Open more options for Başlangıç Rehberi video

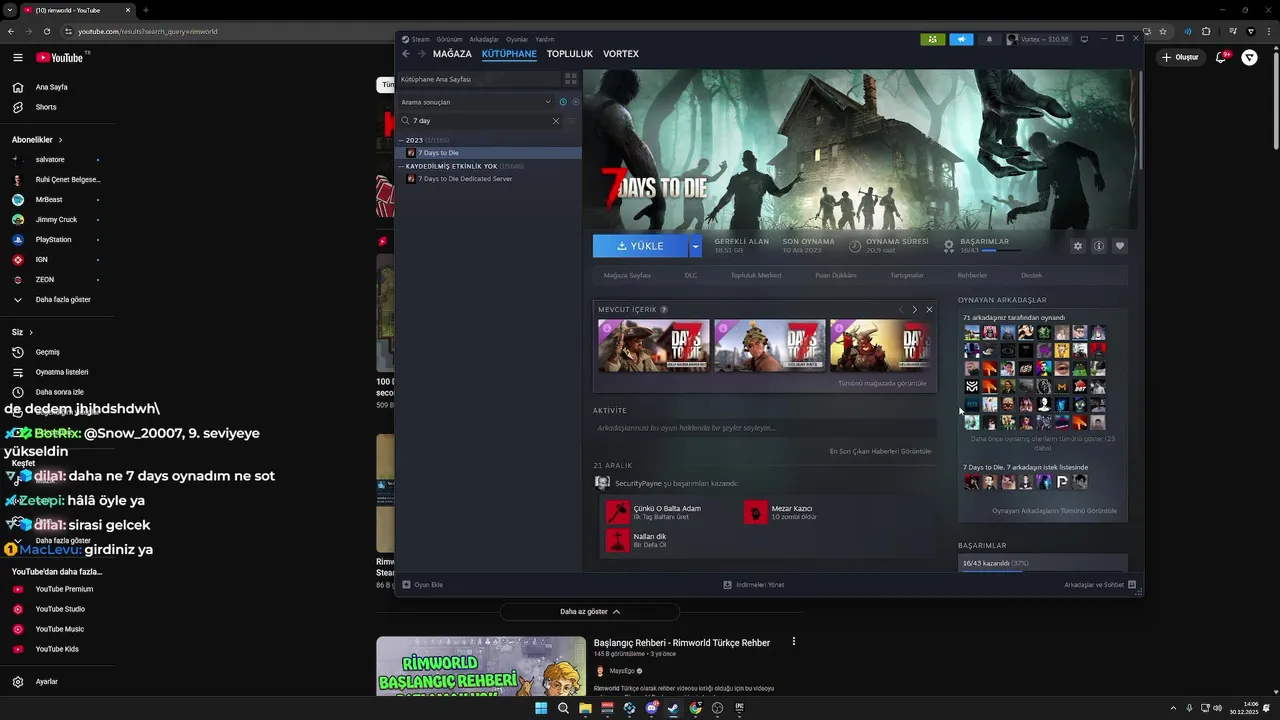[794, 642]
